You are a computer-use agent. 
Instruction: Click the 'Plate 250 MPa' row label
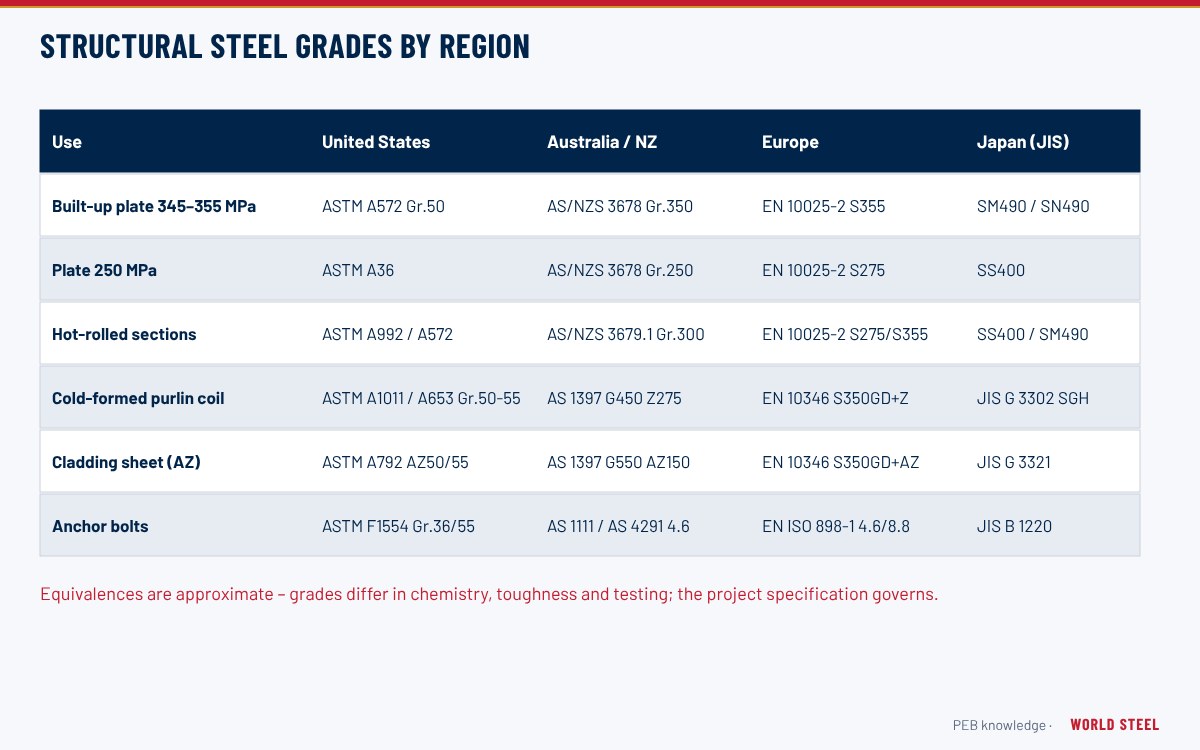click(x=104, y=270)
